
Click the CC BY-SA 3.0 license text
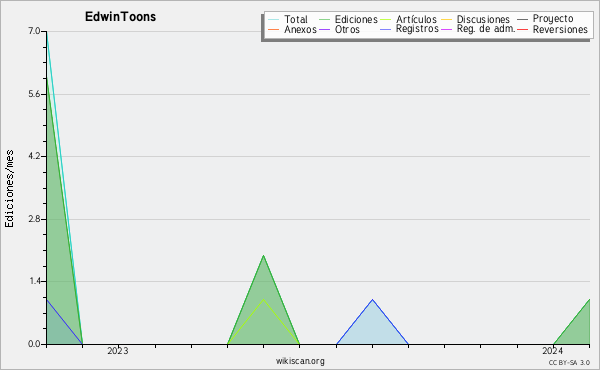[569, 362]
